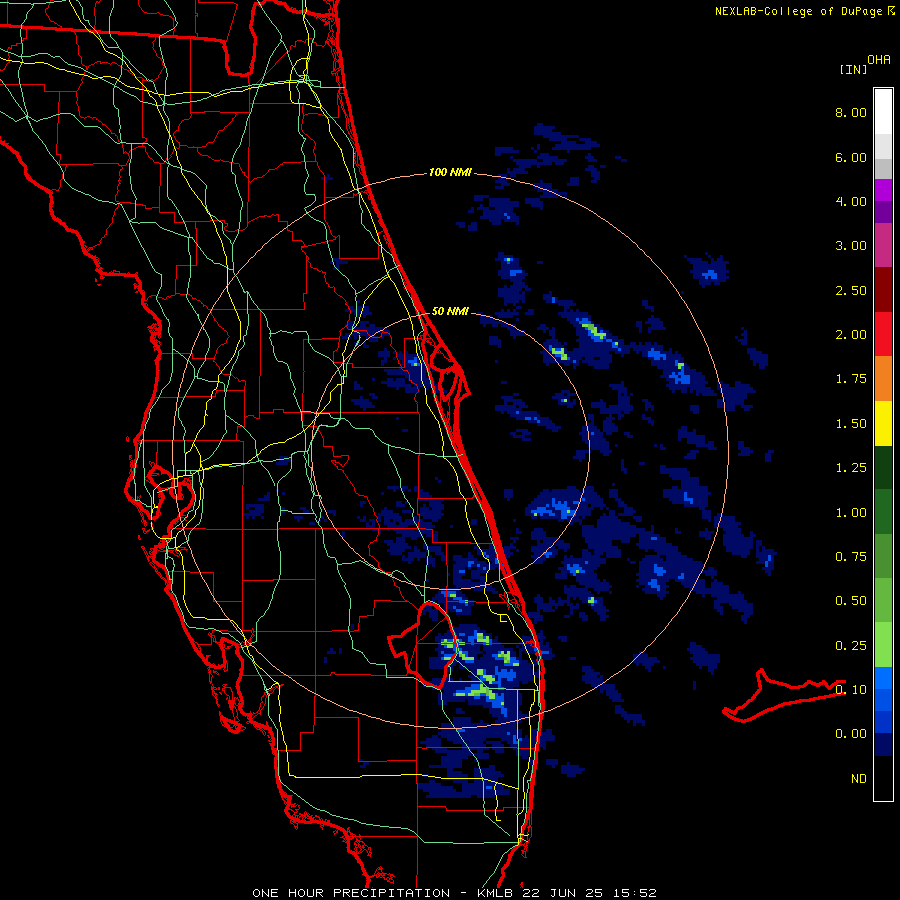
Task: Click the 1.00 legend value
Action: coord(851,513)
